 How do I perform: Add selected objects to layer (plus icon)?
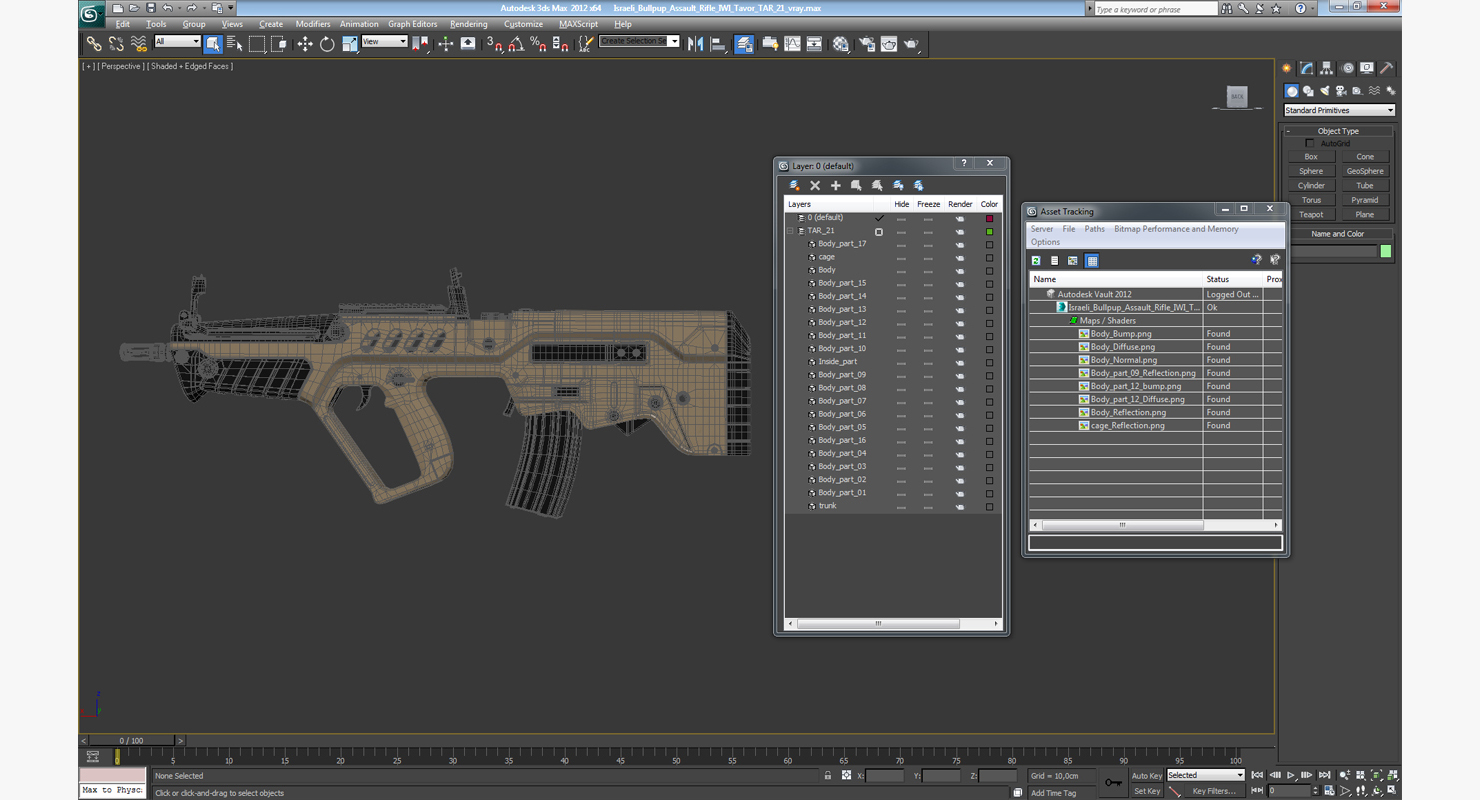pyautogui.click(x=836, y=185)
